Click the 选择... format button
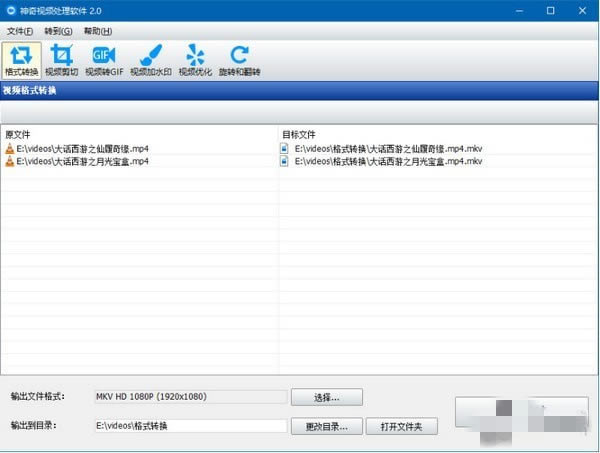Viewport: 600px width, 453px height. point(327,397)
